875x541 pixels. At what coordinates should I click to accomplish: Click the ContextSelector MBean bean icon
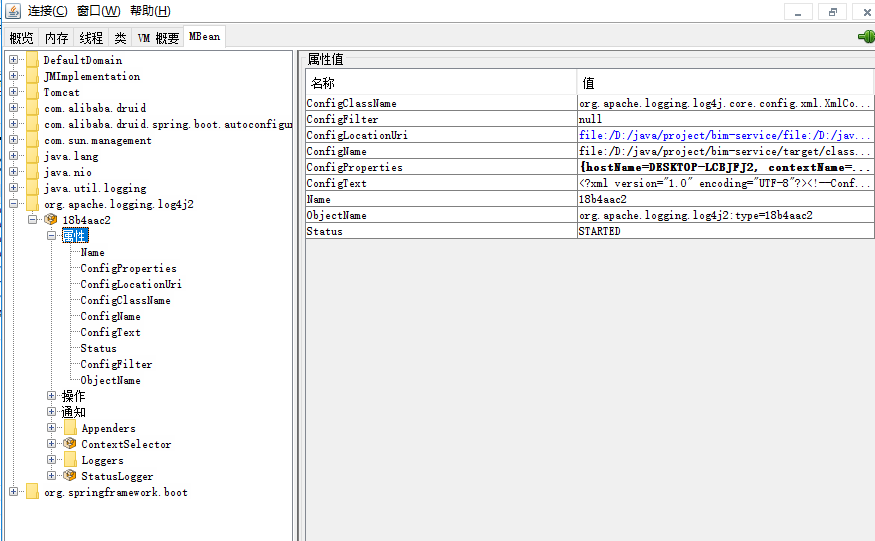click(x=70, y=444)
